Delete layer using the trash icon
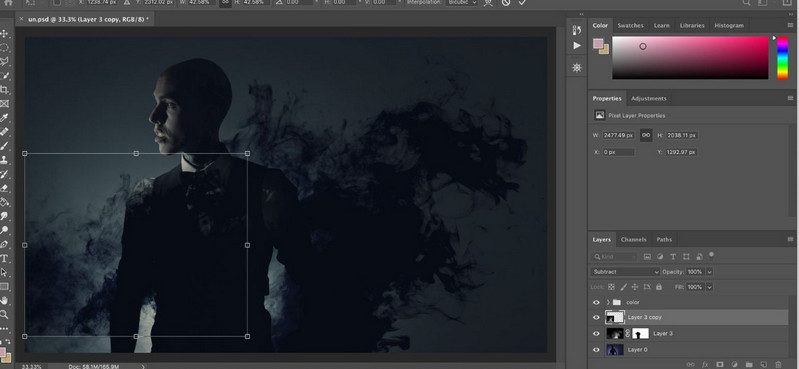The image size is (799, 369). (x=778, y=364)
